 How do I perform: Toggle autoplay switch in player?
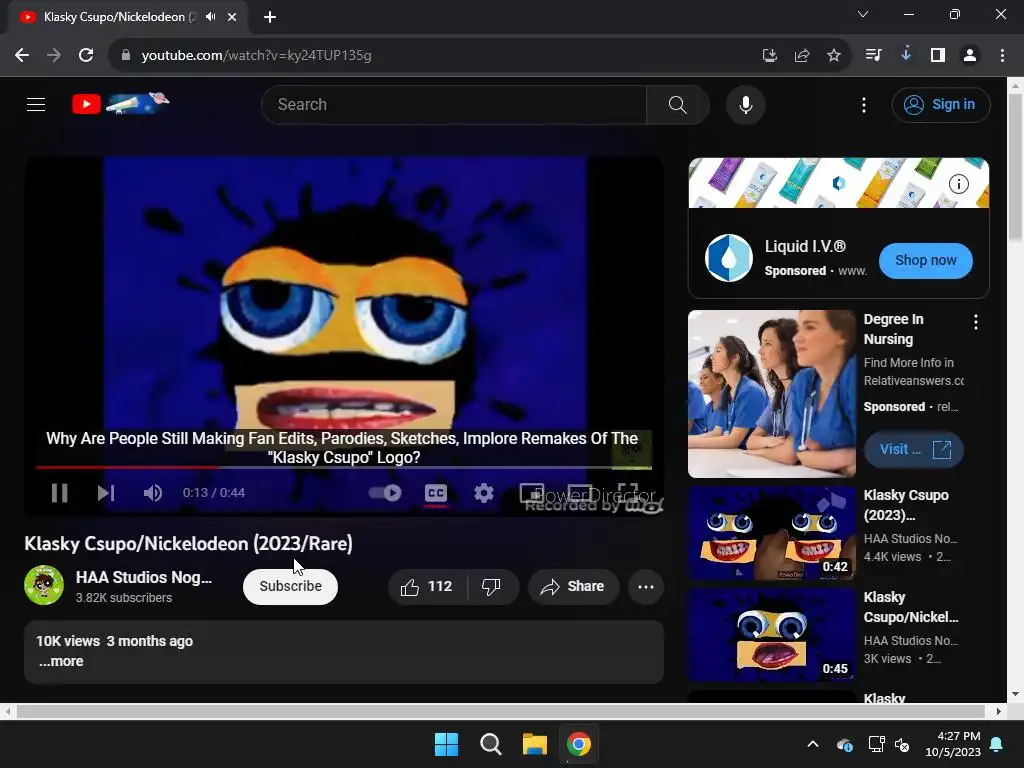(x=385, y=493)
